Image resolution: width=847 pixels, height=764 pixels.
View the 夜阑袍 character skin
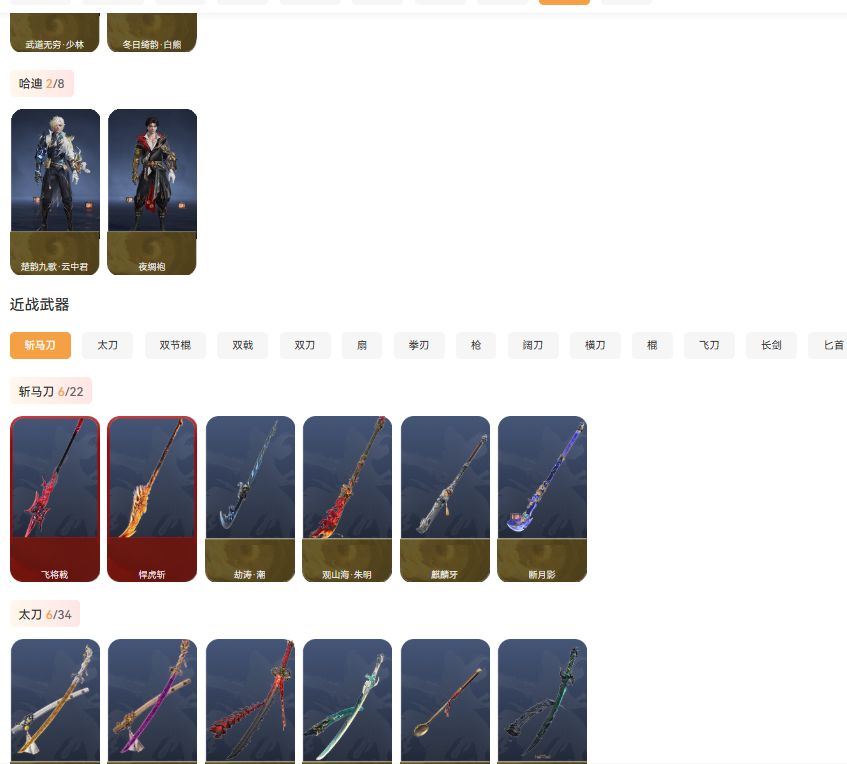(152, 192)
